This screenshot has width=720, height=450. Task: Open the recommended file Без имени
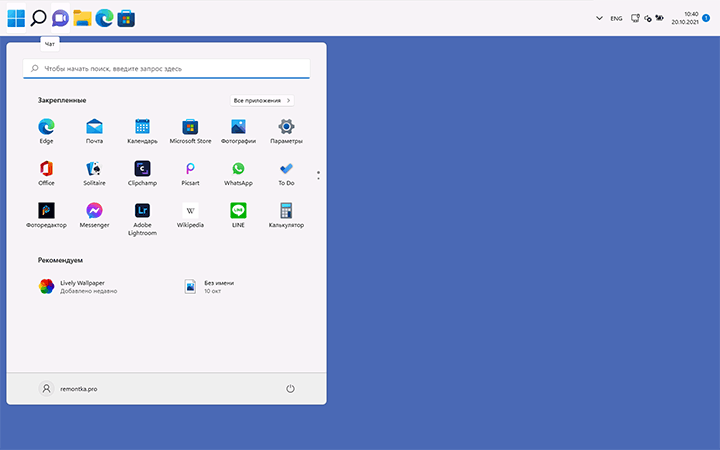point(209,287)
